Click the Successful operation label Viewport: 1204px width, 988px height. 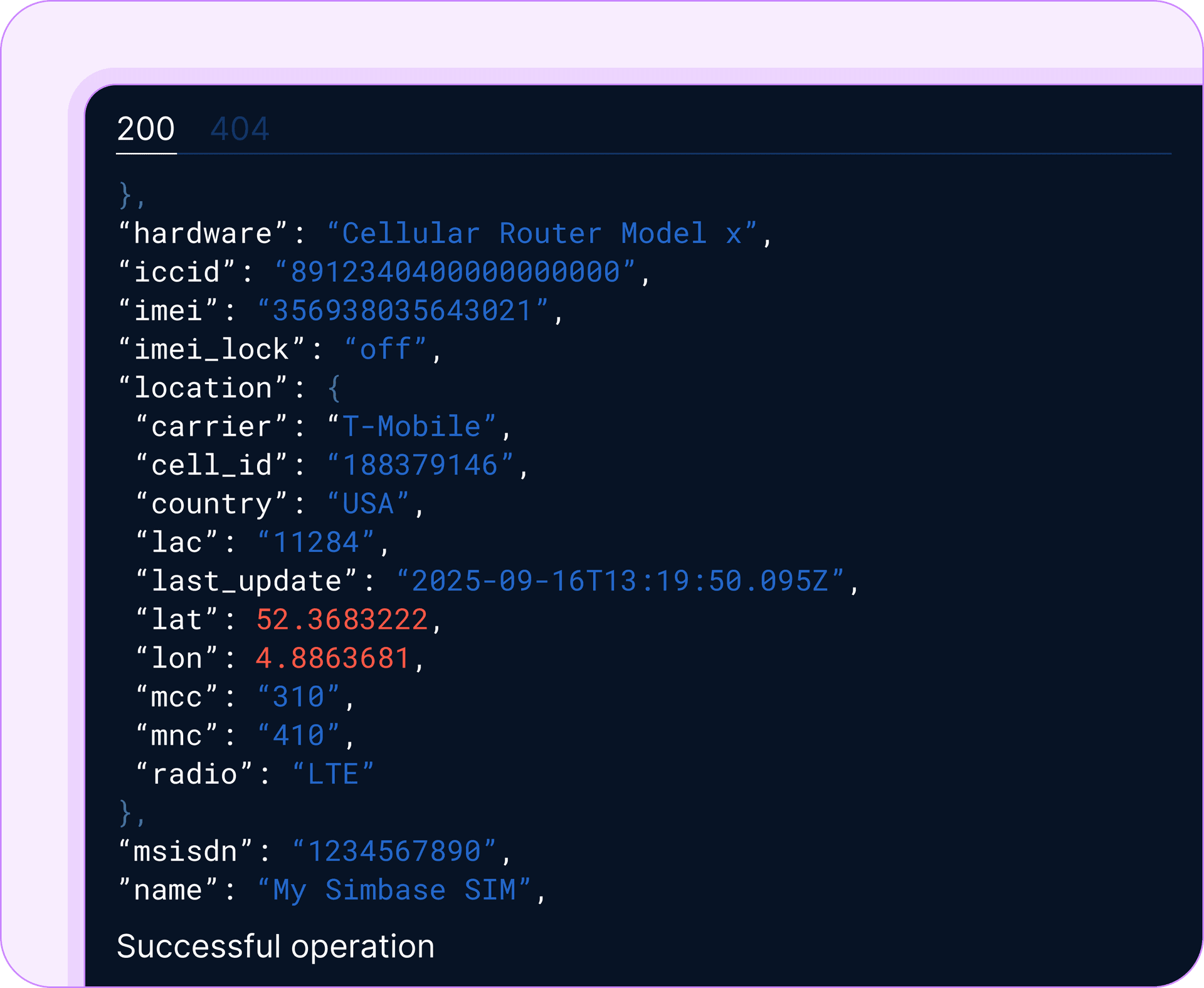(276, 947)
